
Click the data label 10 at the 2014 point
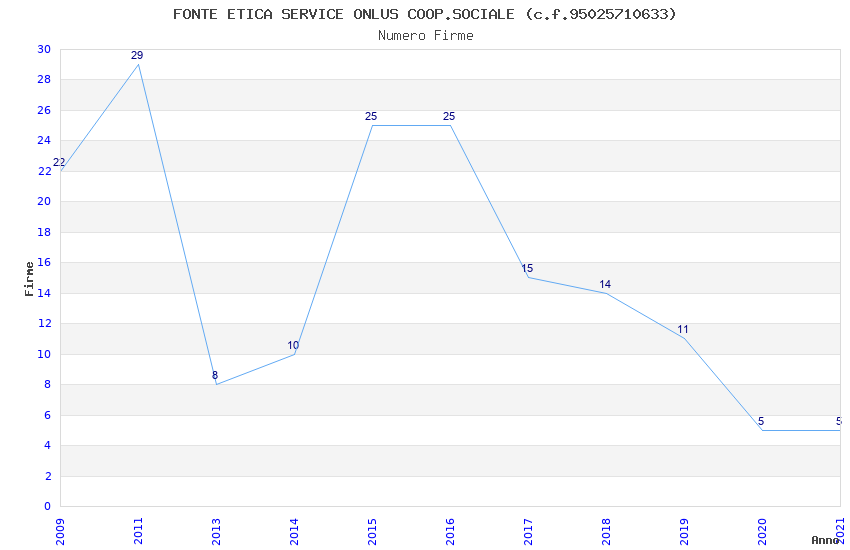[x=293, y=345]
